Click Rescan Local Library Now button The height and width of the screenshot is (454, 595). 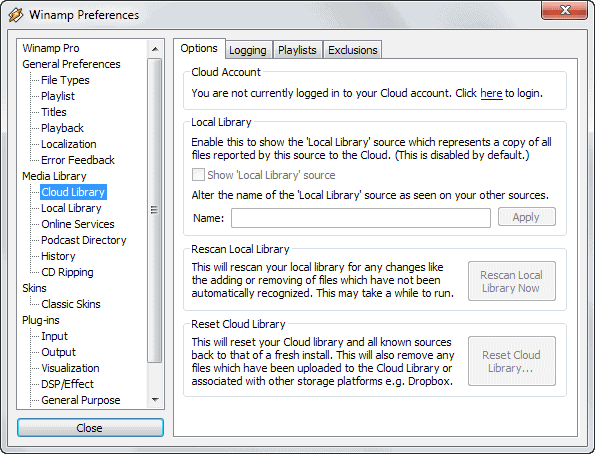[x=512, y=281]
